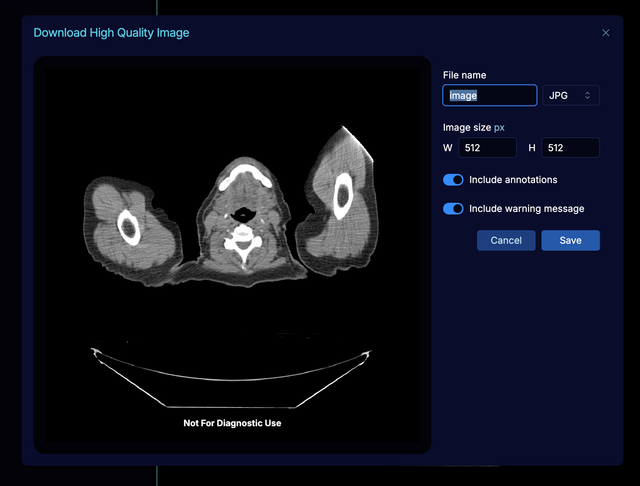The image size is (640, 486).
Task: Click the px unit indicator text
Action: (x=500, y=128)
